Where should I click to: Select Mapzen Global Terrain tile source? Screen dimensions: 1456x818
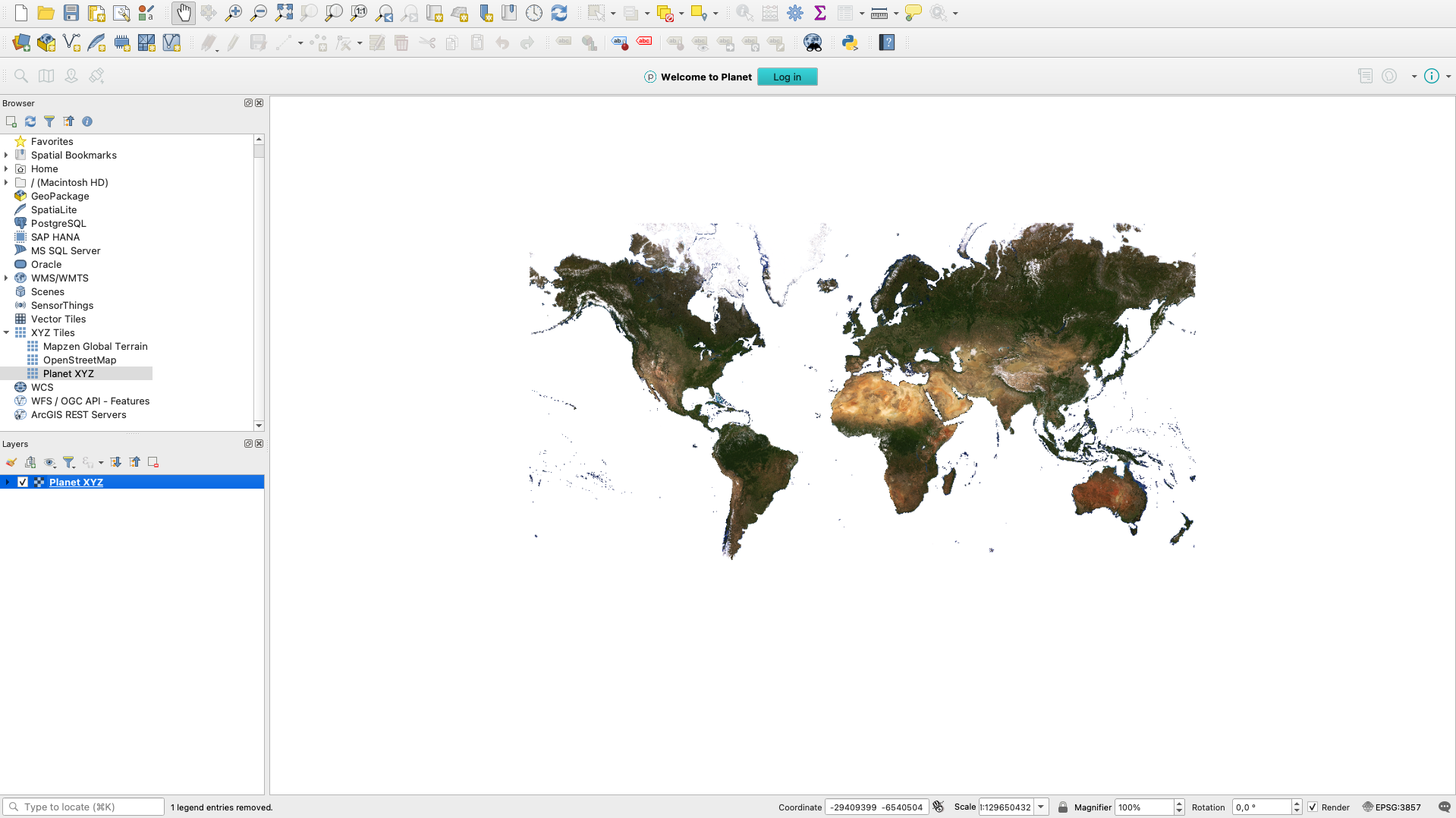coord(96,346)
